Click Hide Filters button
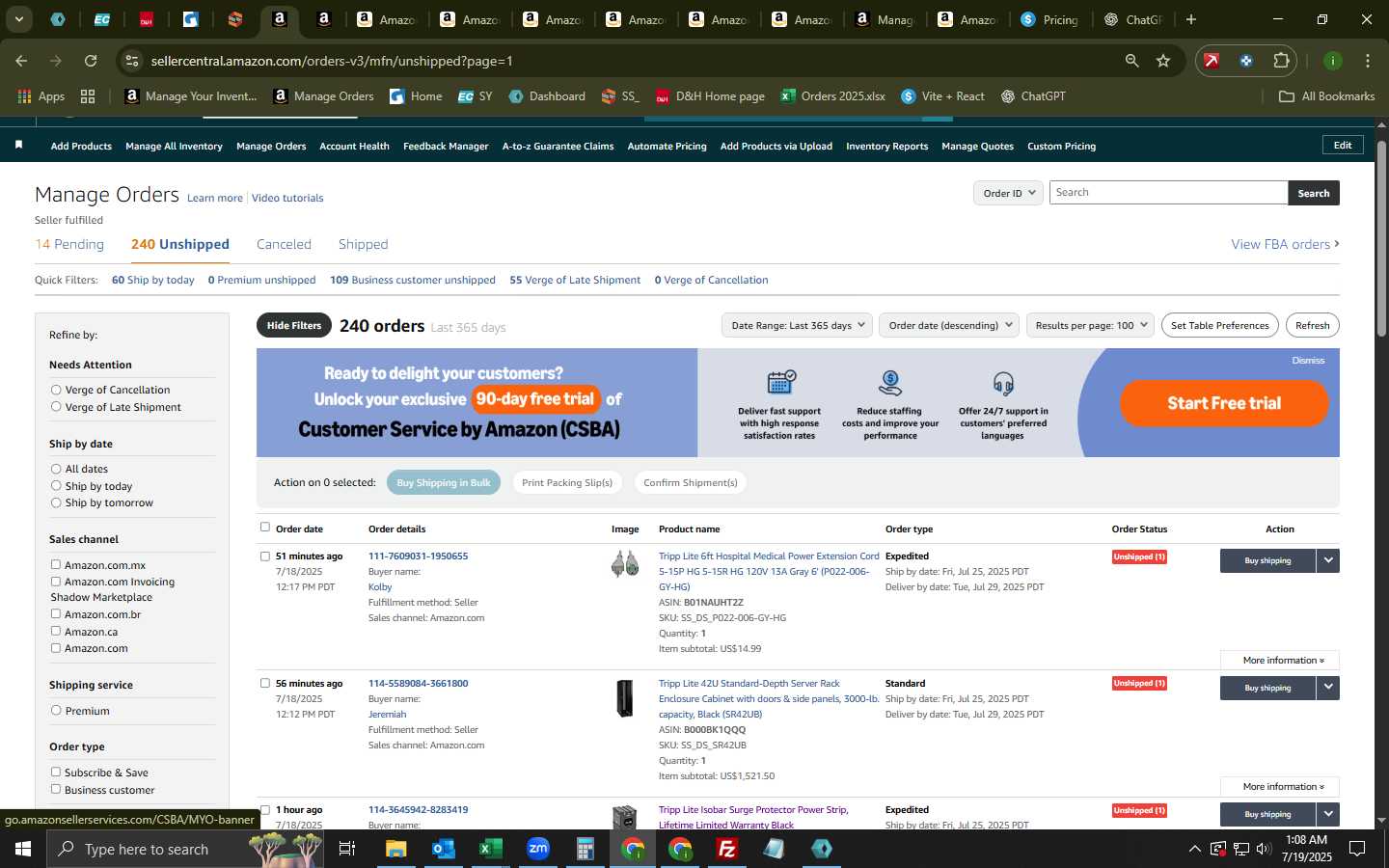The height and width of the screenshot is (868, 1389). point(294,326)
